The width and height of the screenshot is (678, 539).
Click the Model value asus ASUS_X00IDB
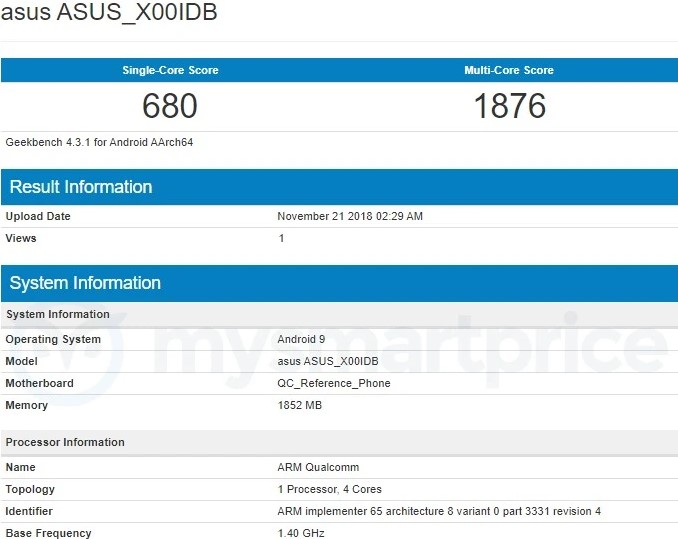[328, 361]
